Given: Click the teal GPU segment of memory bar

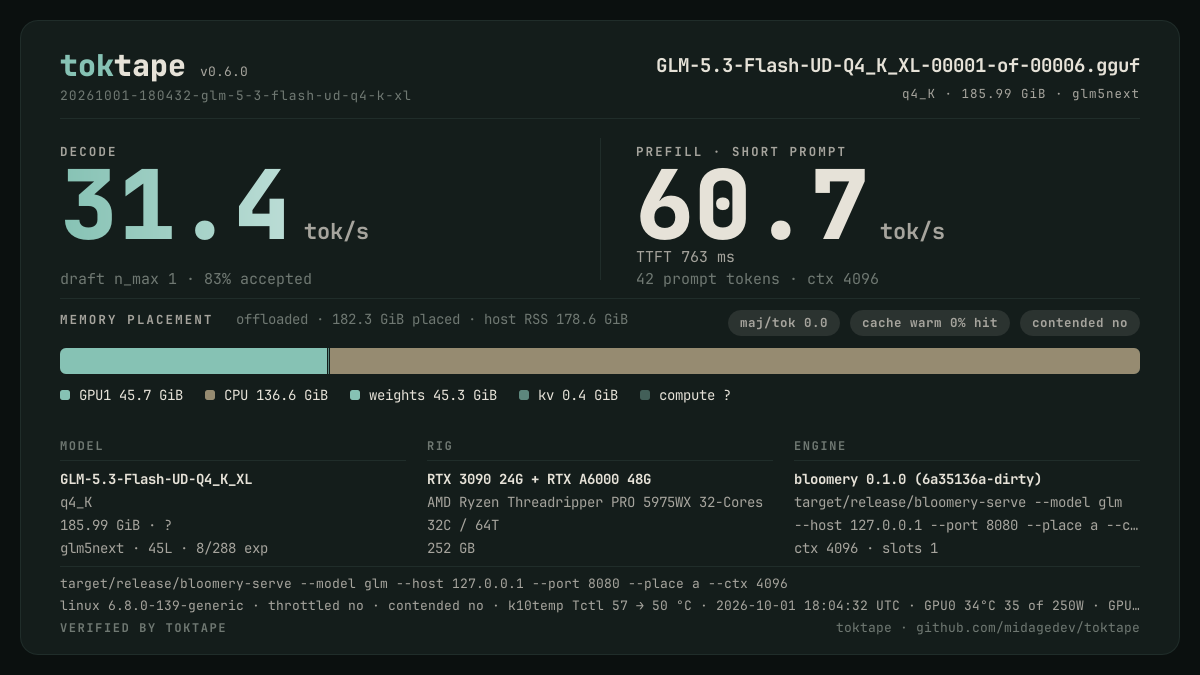Looking at the screenshot, I should pos(194,361).
